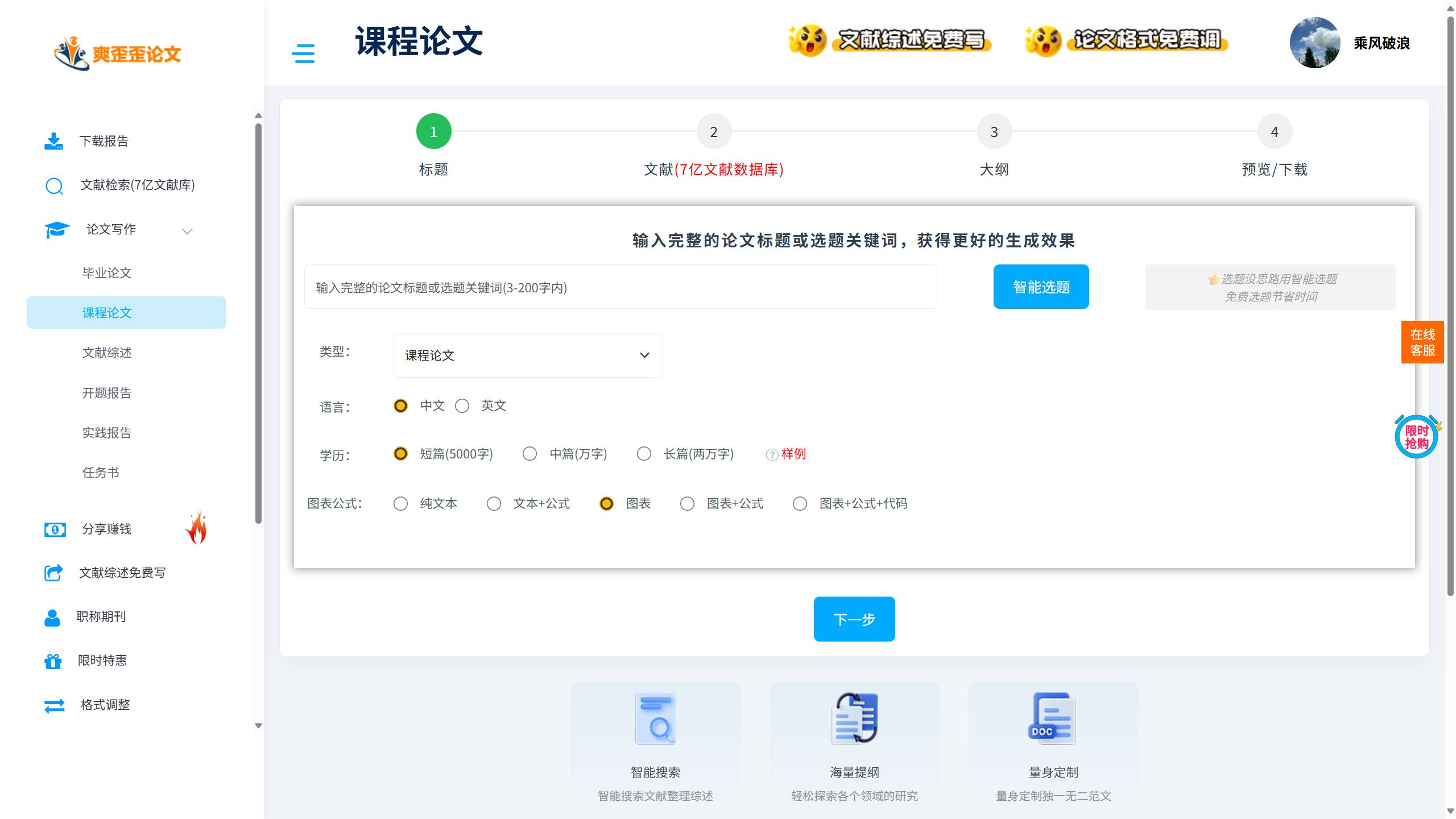Click the 下一步 button
Viewport: 1456px width, 819px height.
[854, 619]
